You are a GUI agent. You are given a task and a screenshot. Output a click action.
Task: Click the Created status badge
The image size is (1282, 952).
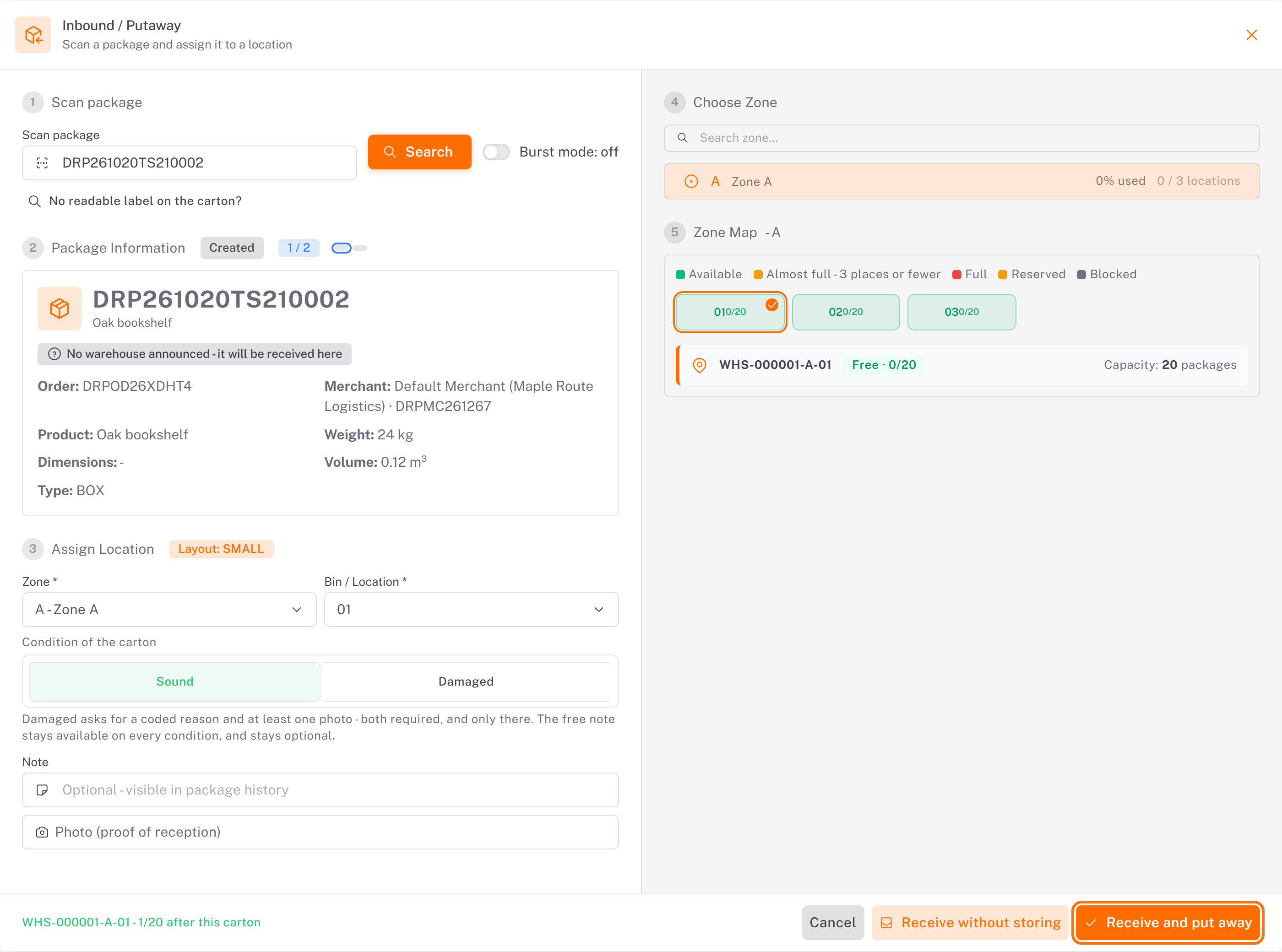click(232, 248)
